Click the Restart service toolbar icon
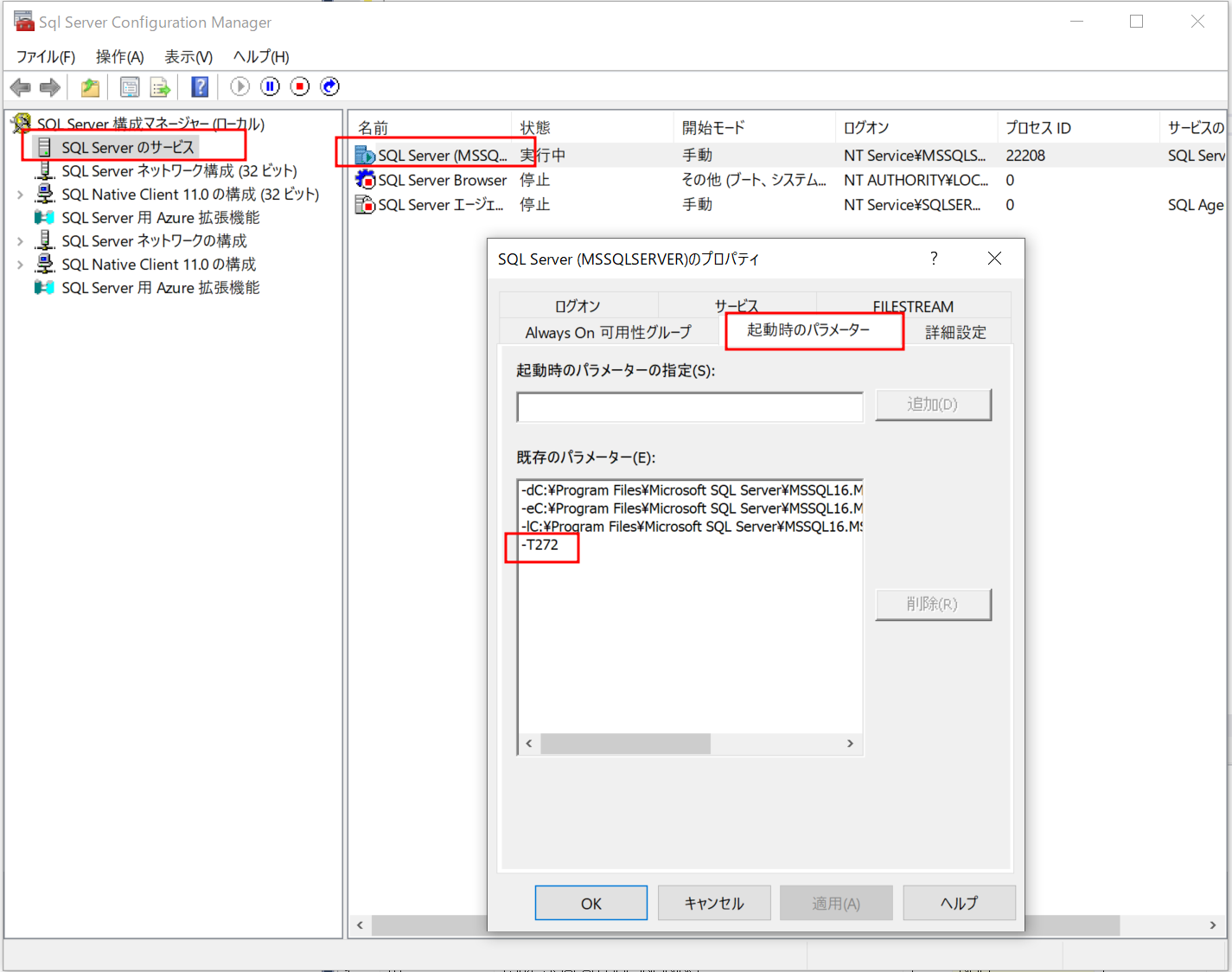This screenshot has width=1232, height=972. click(329, 86)
